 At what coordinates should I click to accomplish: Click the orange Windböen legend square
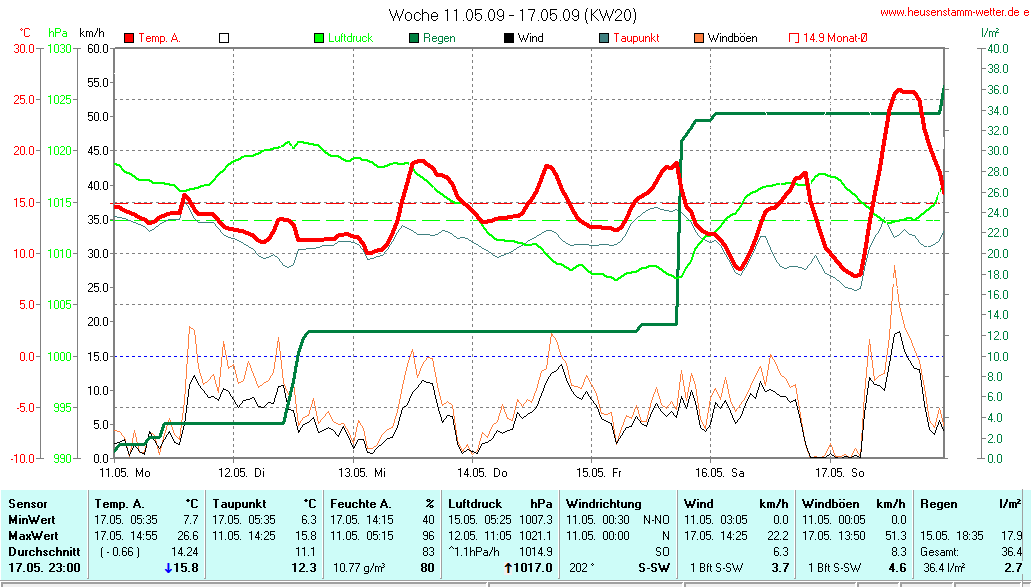pos(699,38)
